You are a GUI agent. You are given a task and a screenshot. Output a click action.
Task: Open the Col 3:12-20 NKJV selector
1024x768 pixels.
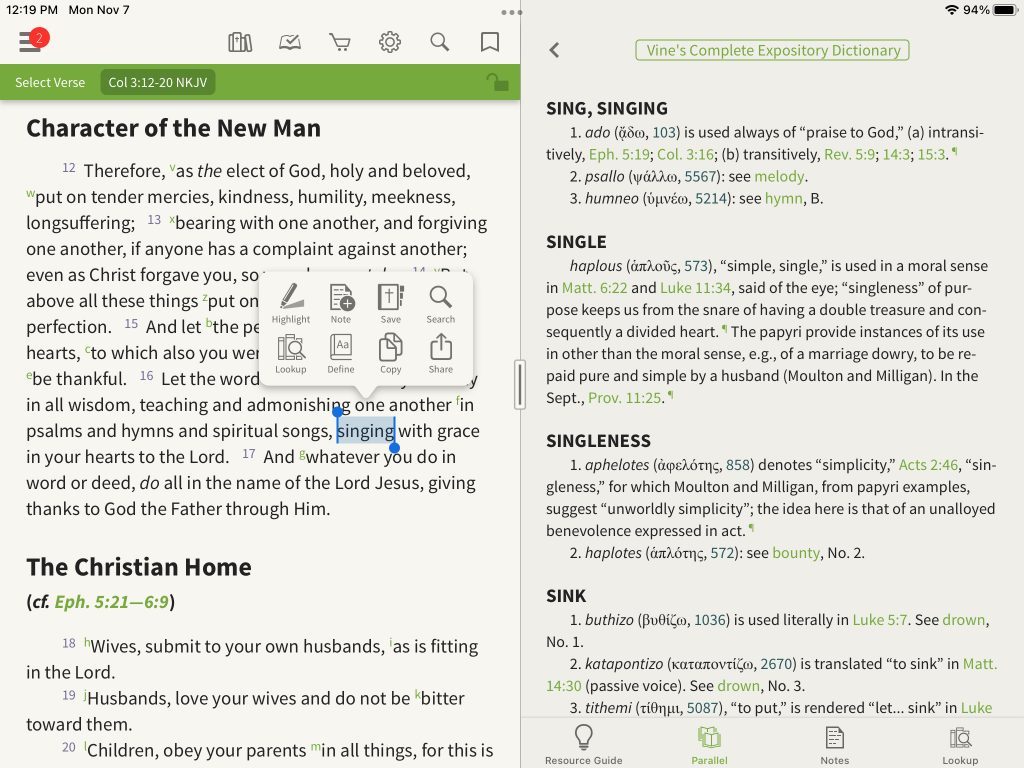coord(157,82)
